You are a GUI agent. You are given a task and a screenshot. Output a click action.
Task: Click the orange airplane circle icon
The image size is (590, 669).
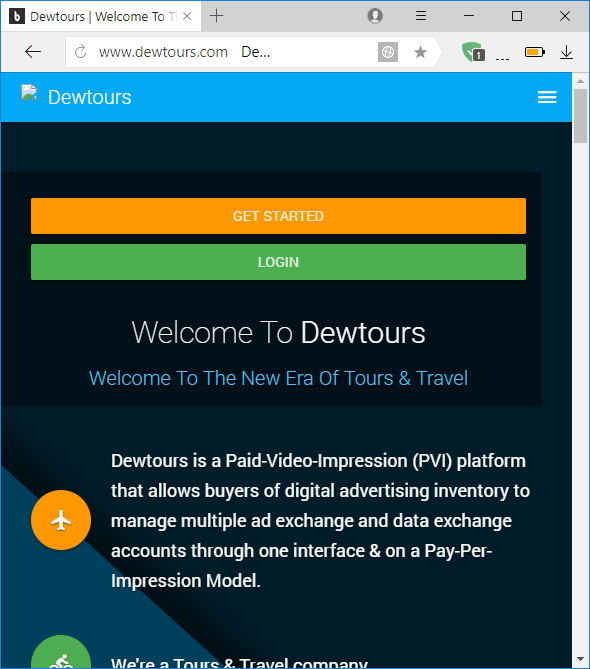[x=61, y=520]
